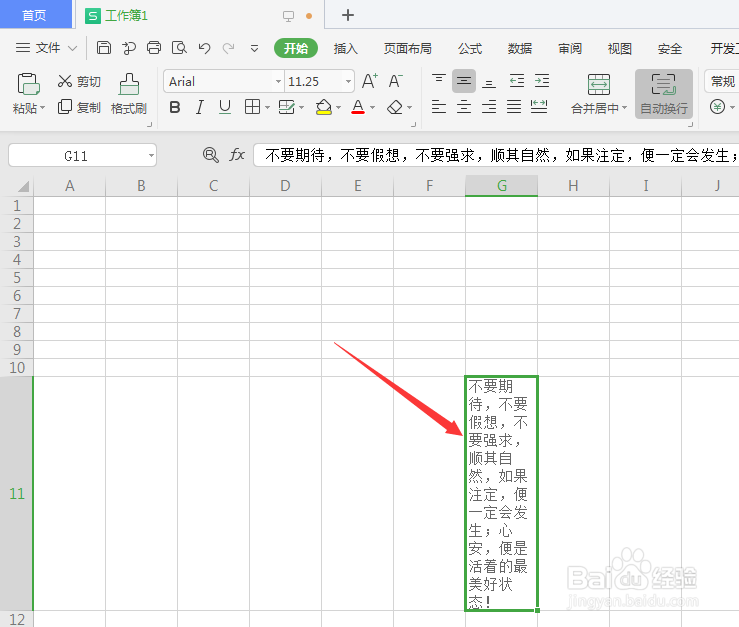Justify text alignment
739x627 pixels.
[514, 107]
